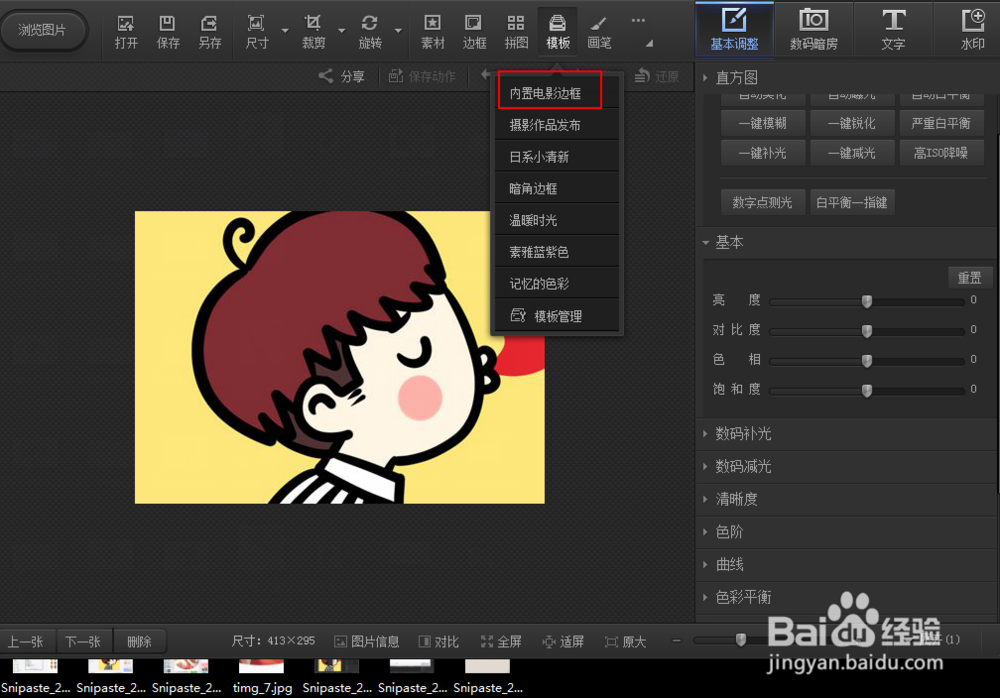
Task: Click the zoom-out minus icon
Action: click(x=676, y=641)
